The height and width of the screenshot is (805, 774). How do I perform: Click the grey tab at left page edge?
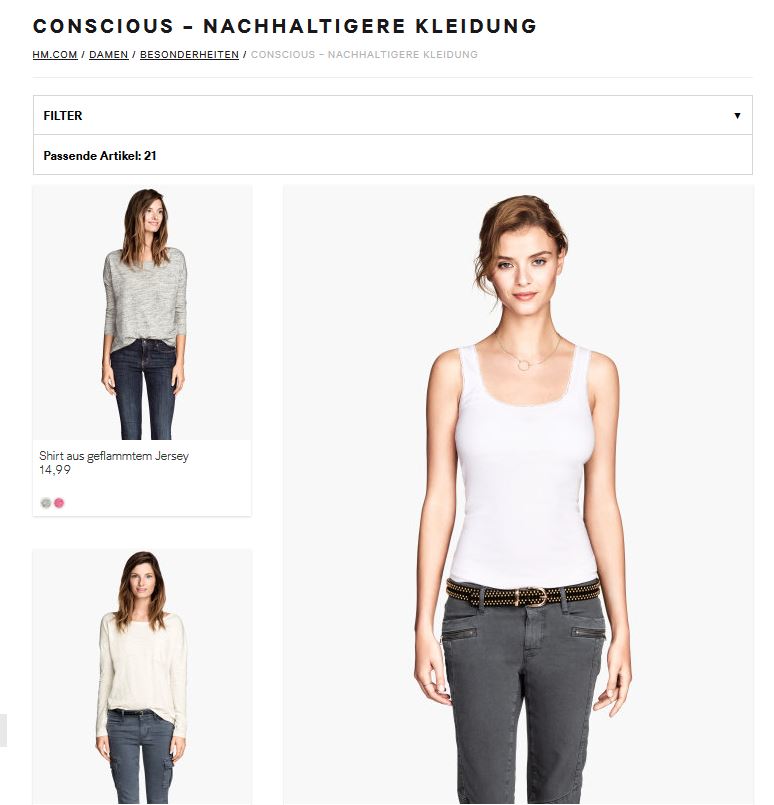coord(3,730)
